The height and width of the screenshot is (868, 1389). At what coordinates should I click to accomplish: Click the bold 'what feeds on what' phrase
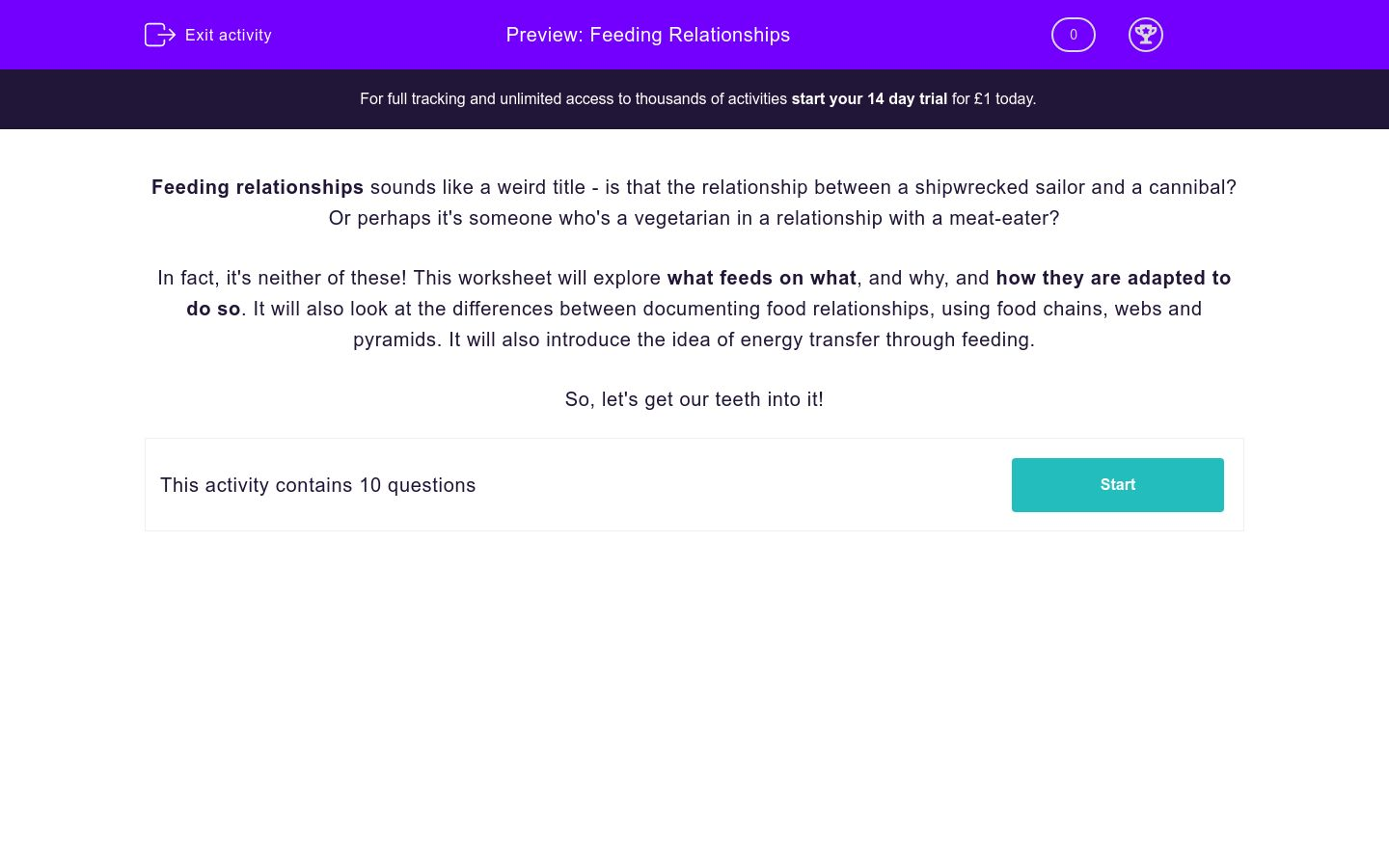761,278
